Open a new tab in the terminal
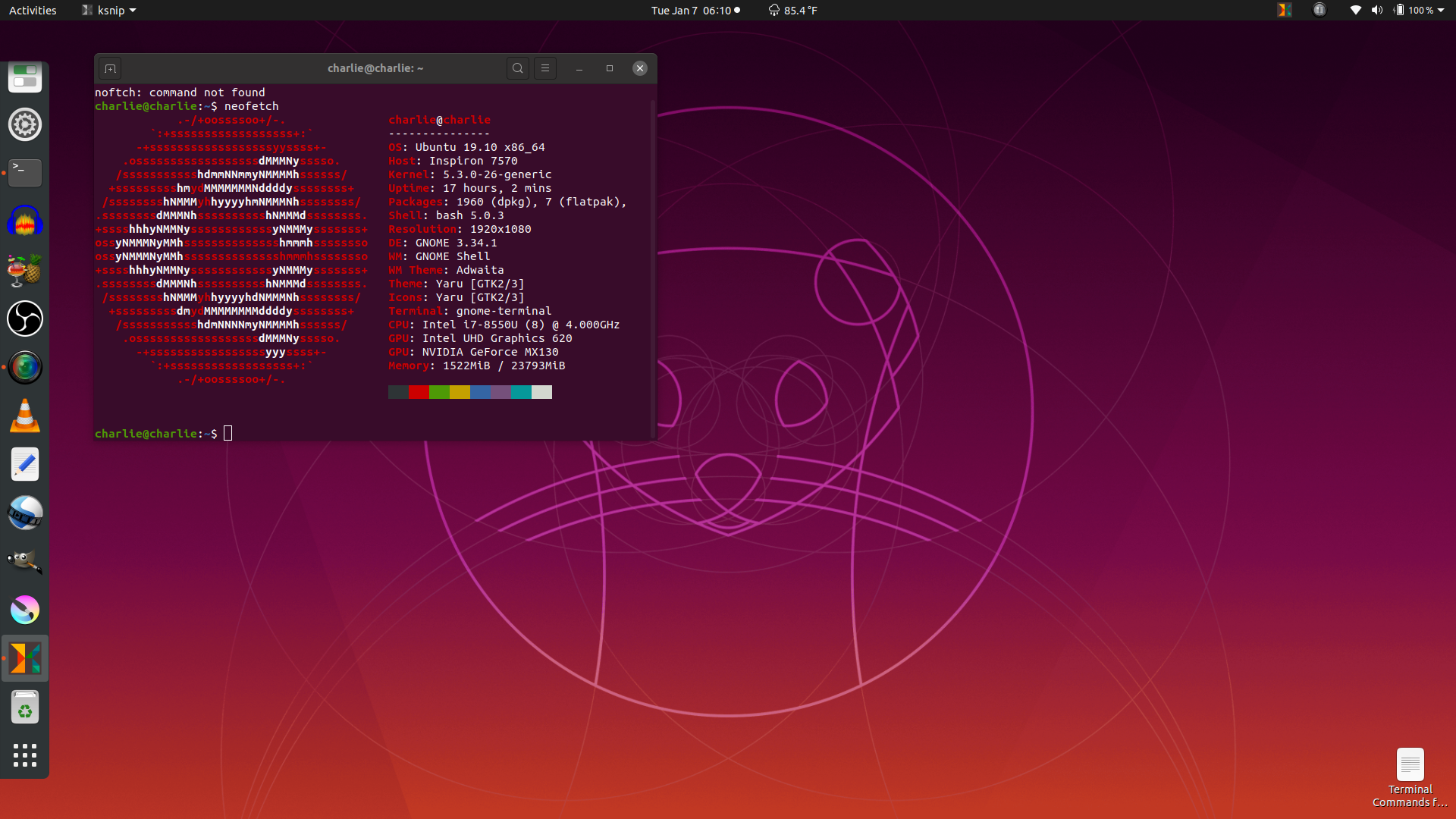The width and height of the screenshot is (1456, 819). coord(110,68)
